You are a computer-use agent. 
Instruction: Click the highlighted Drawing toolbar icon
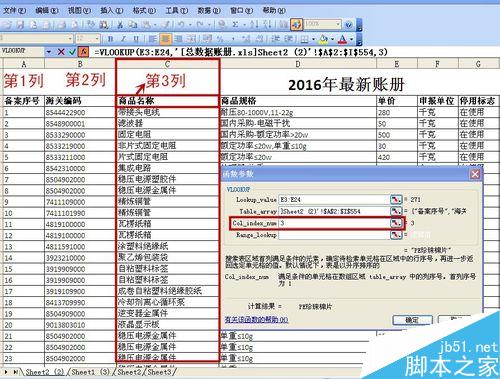coord(296,25)
